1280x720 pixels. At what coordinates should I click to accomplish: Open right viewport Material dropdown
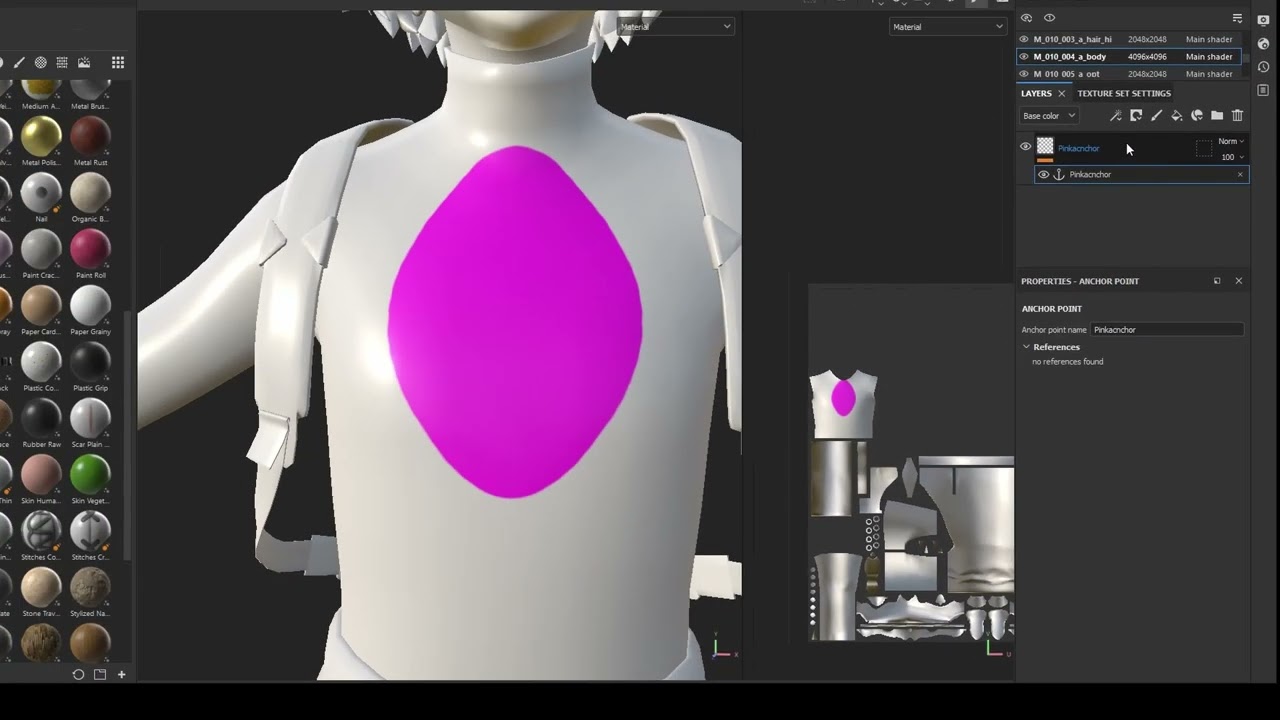[x=947, y=27]
